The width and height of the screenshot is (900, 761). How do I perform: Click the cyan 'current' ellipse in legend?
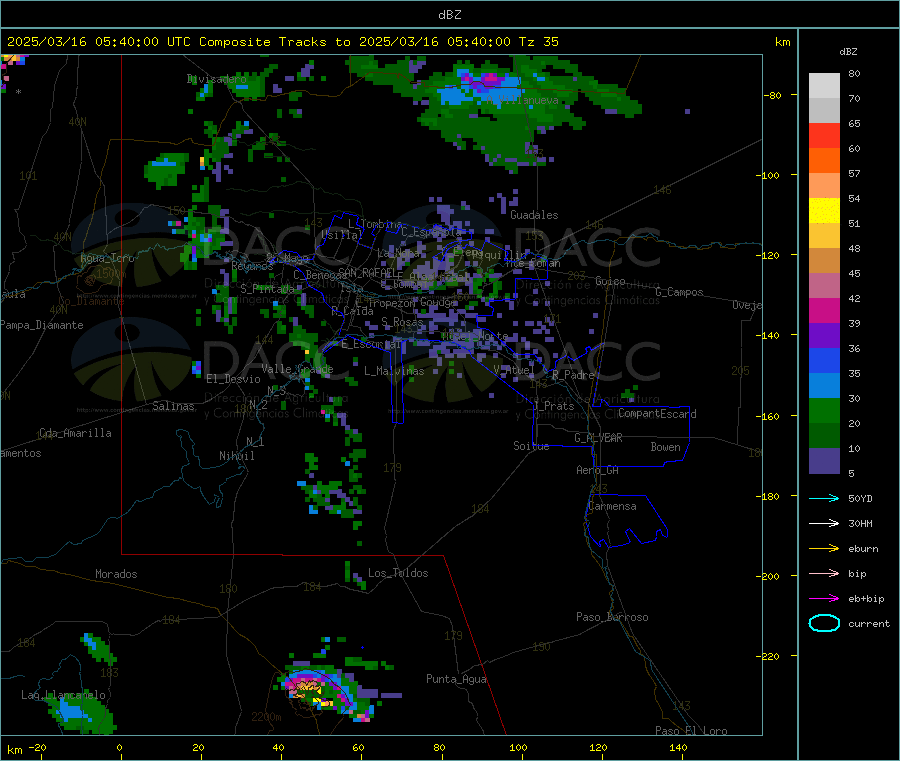(x=824, y=623)
